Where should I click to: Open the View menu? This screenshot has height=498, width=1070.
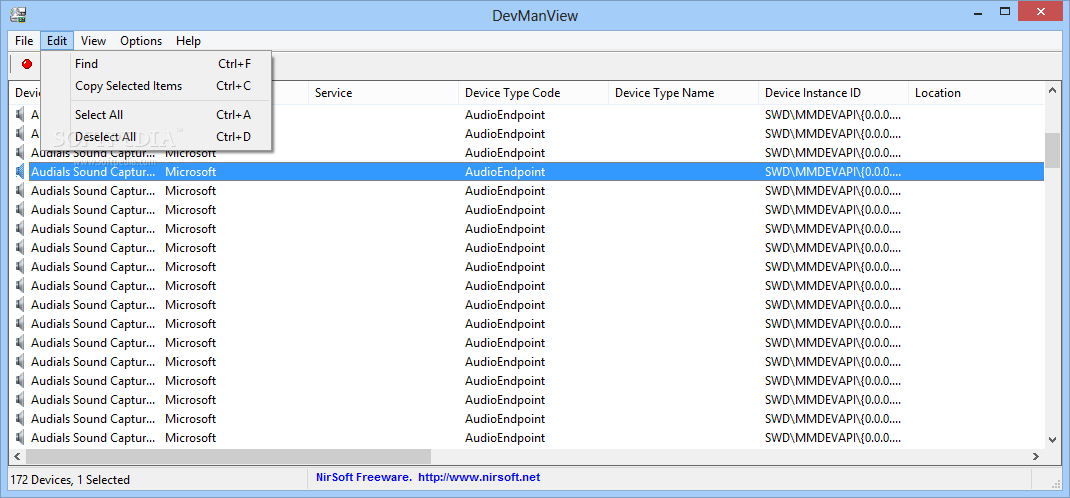[93, 41]
